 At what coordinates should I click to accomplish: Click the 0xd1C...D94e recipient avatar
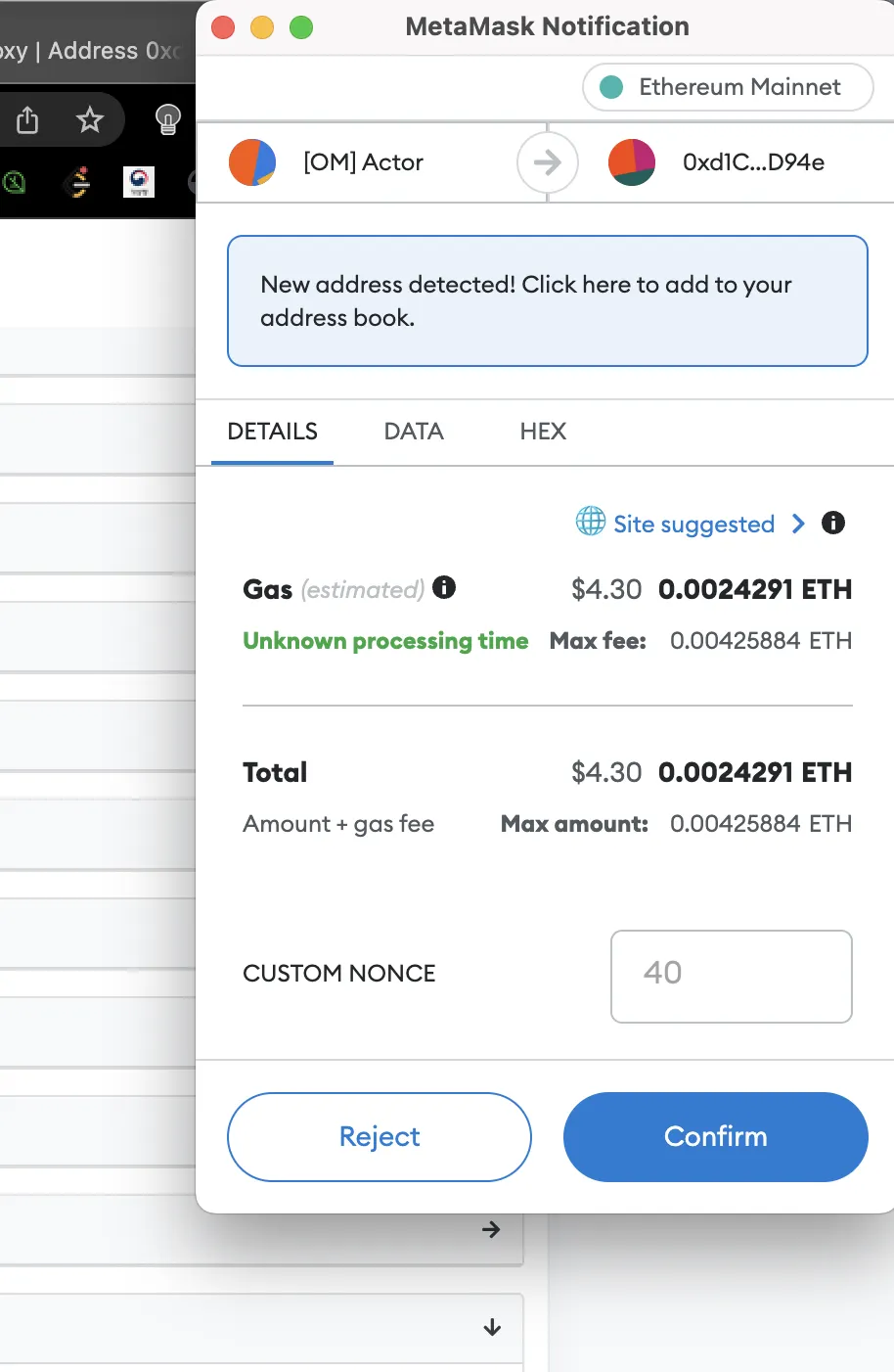point(632,162)
